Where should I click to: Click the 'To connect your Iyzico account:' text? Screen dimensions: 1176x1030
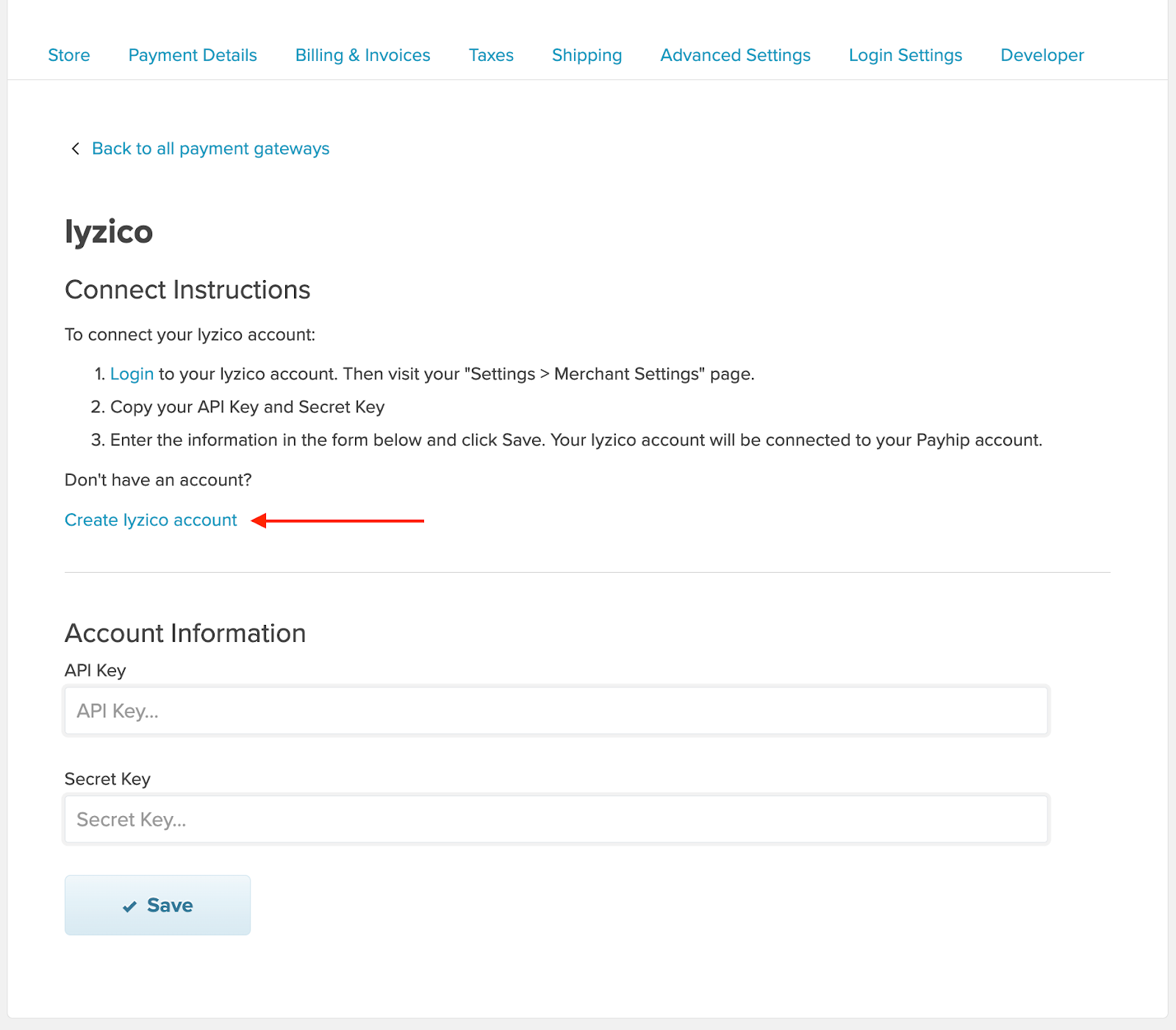(x=190, y=335)
